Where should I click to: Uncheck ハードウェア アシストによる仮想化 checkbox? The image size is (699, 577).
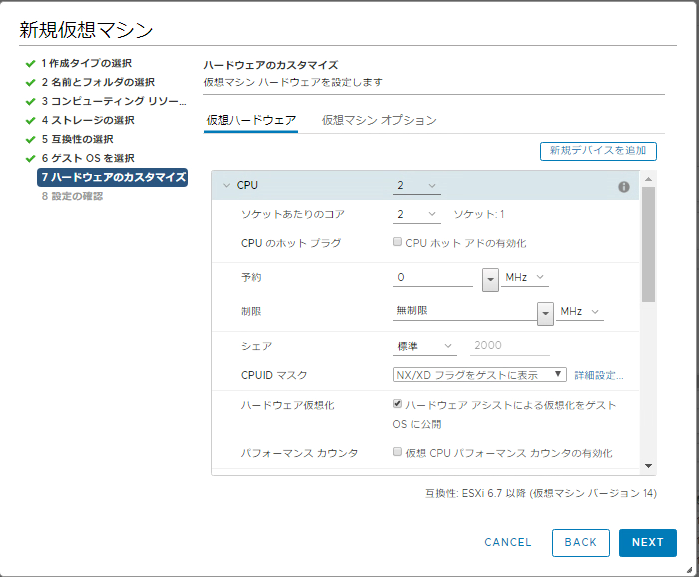(397, 404)
